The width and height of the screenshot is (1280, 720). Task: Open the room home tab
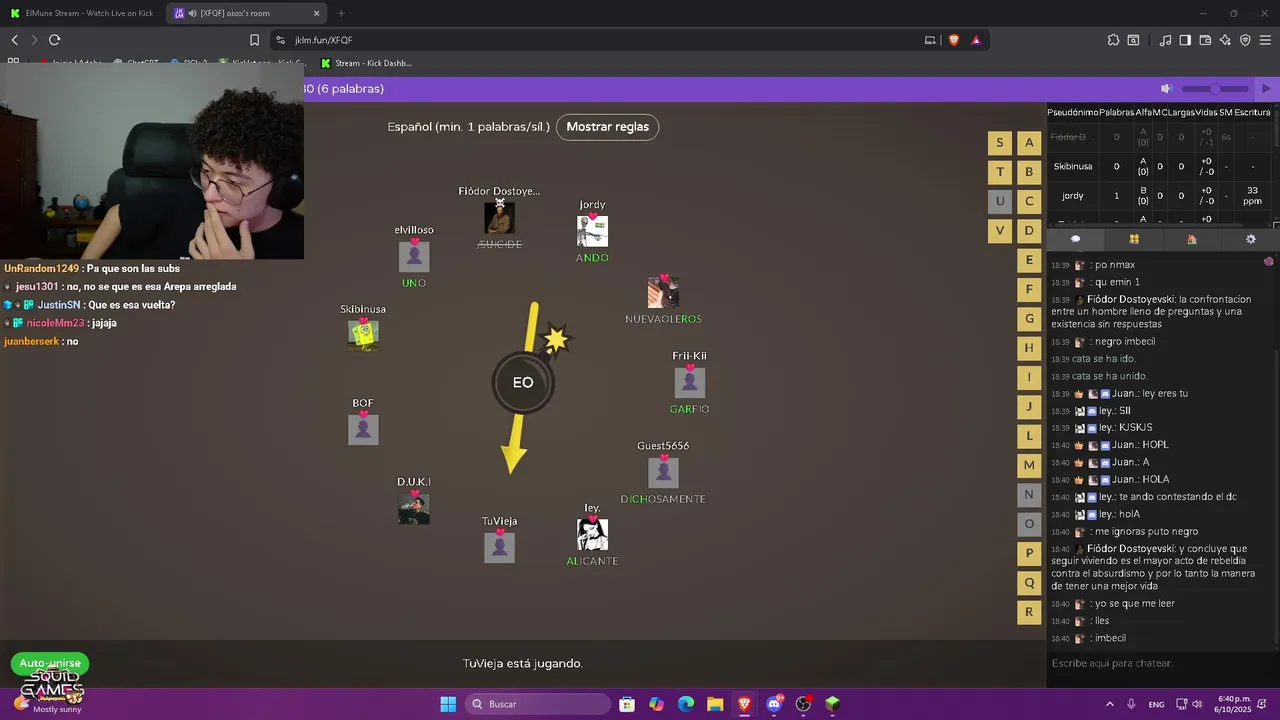(1192, 239)
